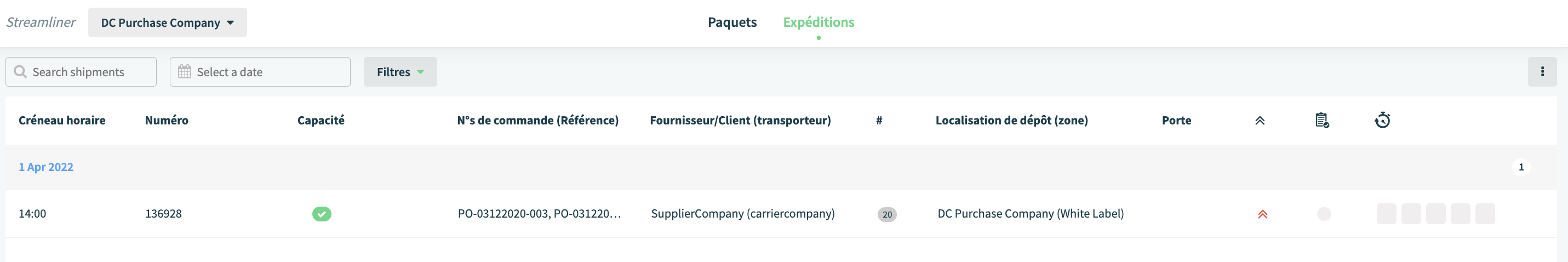Viewport: 1568px width, 262px height.
Task: Click the priority double-chevron column header
Action: pos(1260,121)
